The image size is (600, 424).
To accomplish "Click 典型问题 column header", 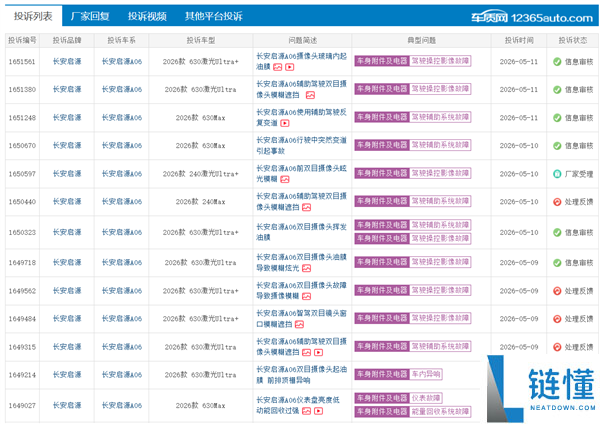I will (x=421, y=41).
